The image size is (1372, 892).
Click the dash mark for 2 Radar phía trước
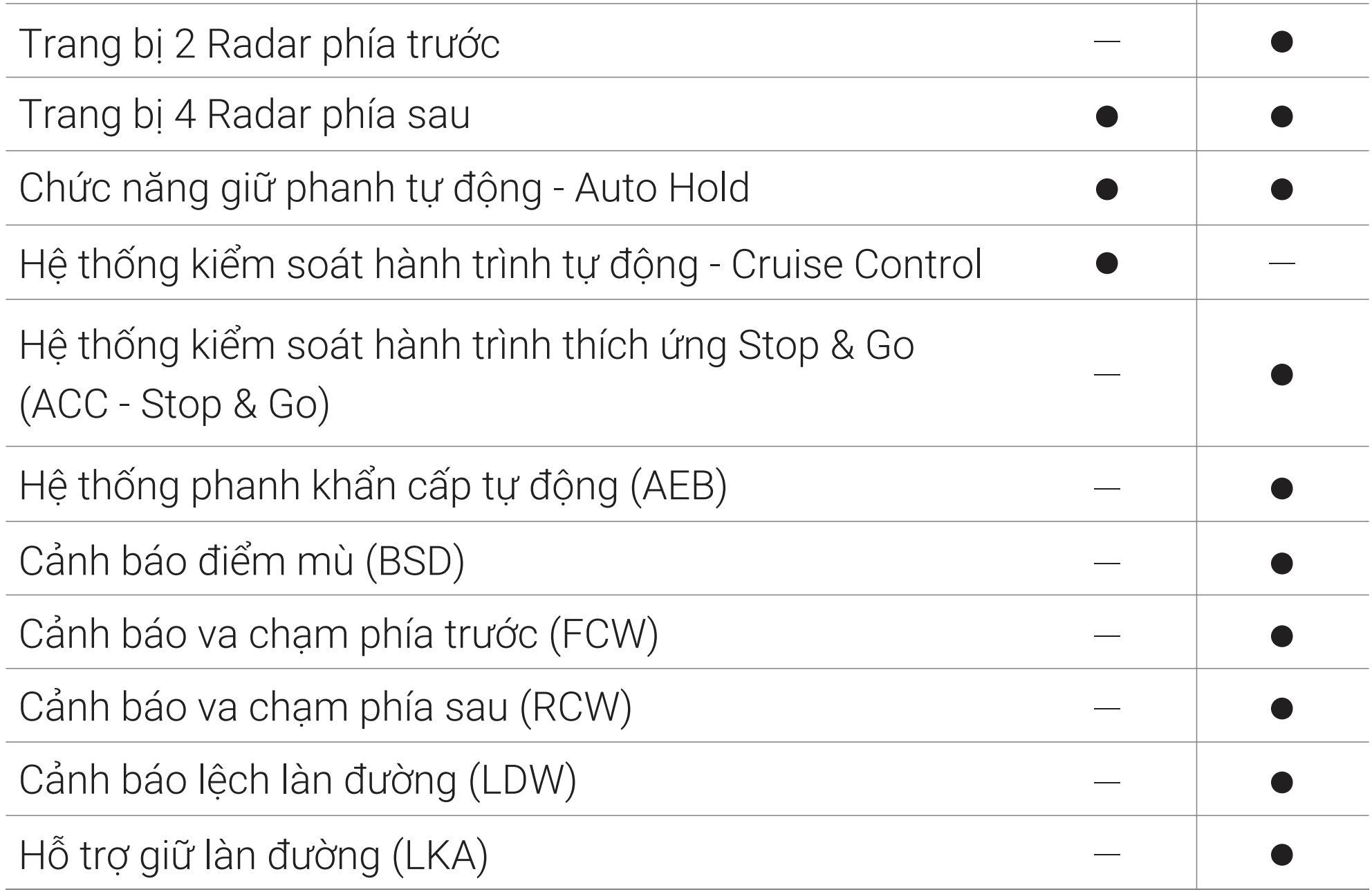click(x=1106, y=42)
